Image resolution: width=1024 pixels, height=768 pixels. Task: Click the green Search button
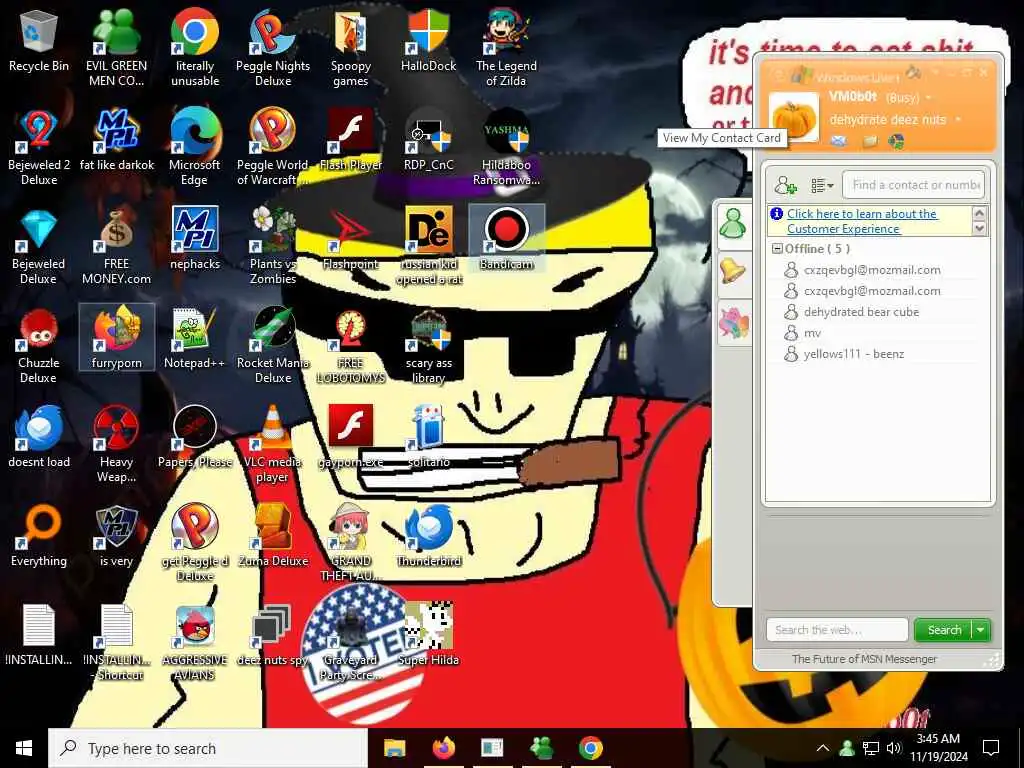(x=944, y=630)
